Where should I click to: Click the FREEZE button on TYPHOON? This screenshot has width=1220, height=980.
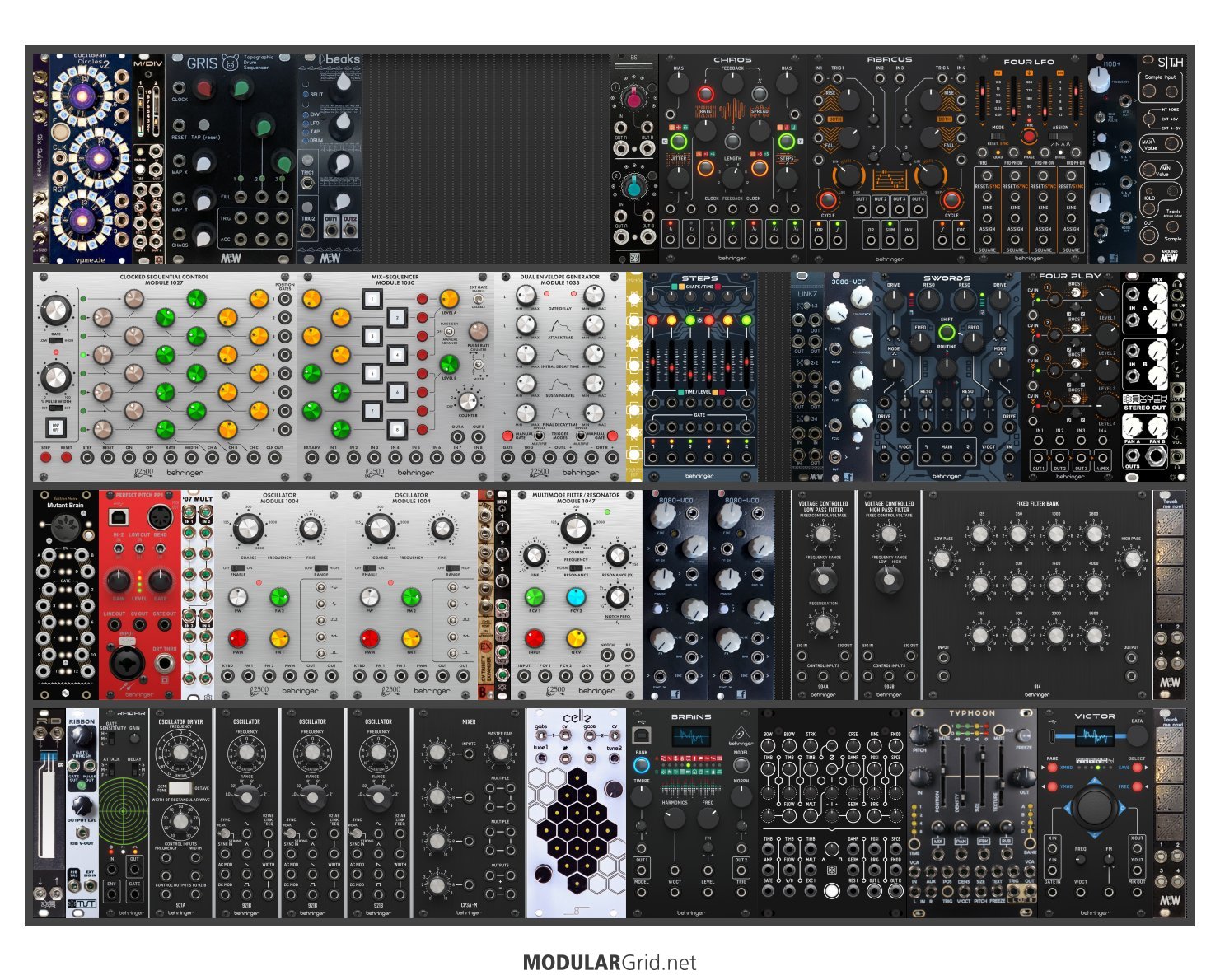coord(1024,735)
